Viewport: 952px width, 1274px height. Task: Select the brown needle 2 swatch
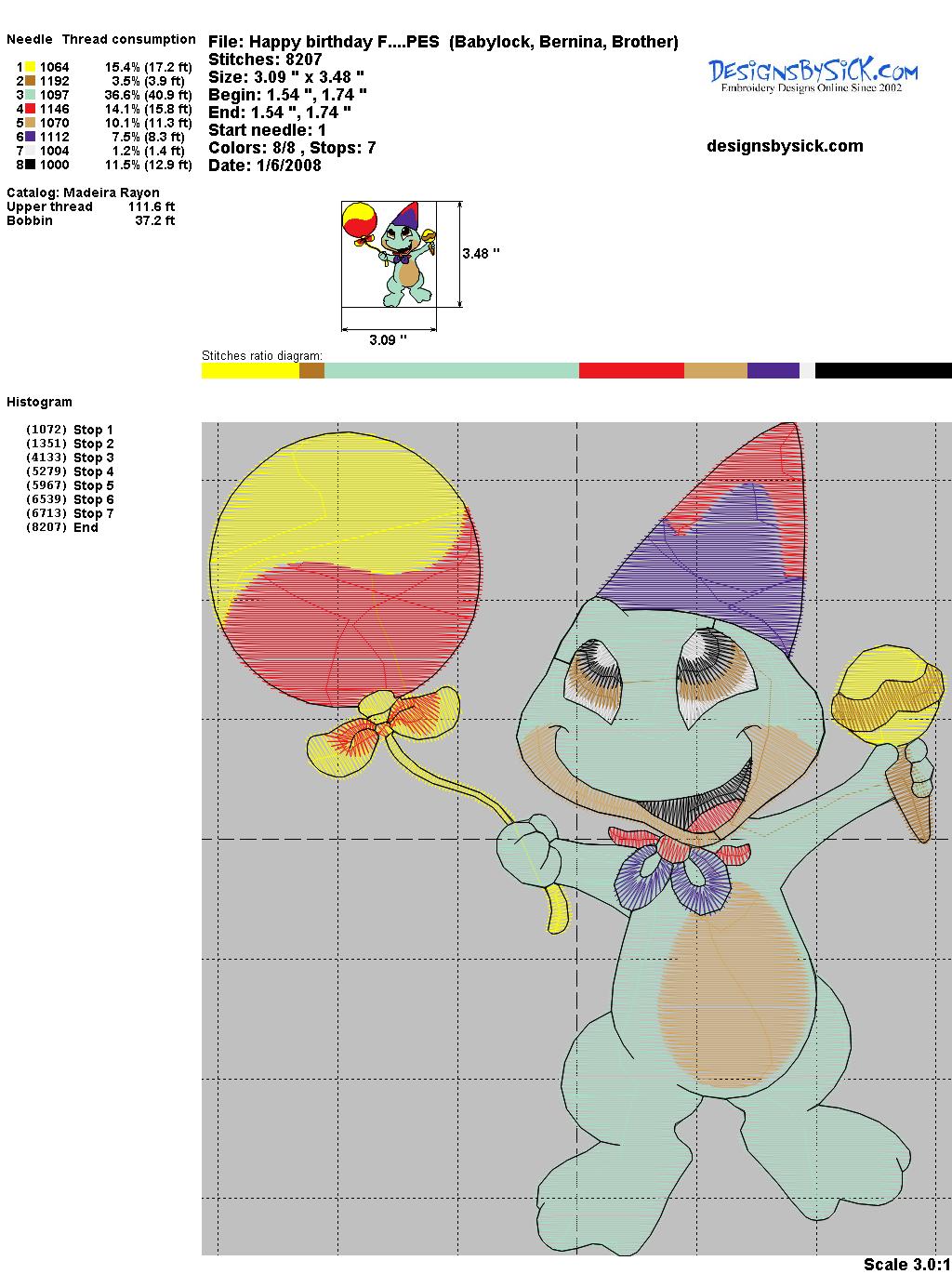[x=31, y=81]
